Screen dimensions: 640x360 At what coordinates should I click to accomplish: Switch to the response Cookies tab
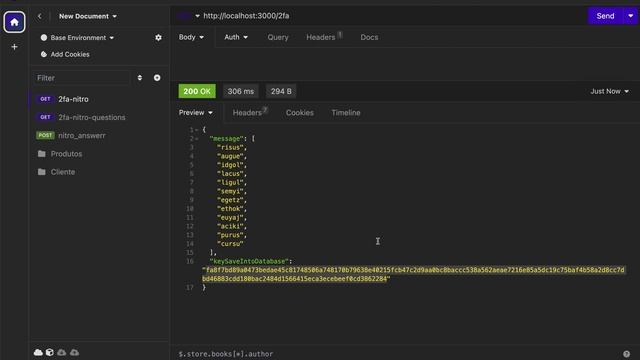click(300, 113)
